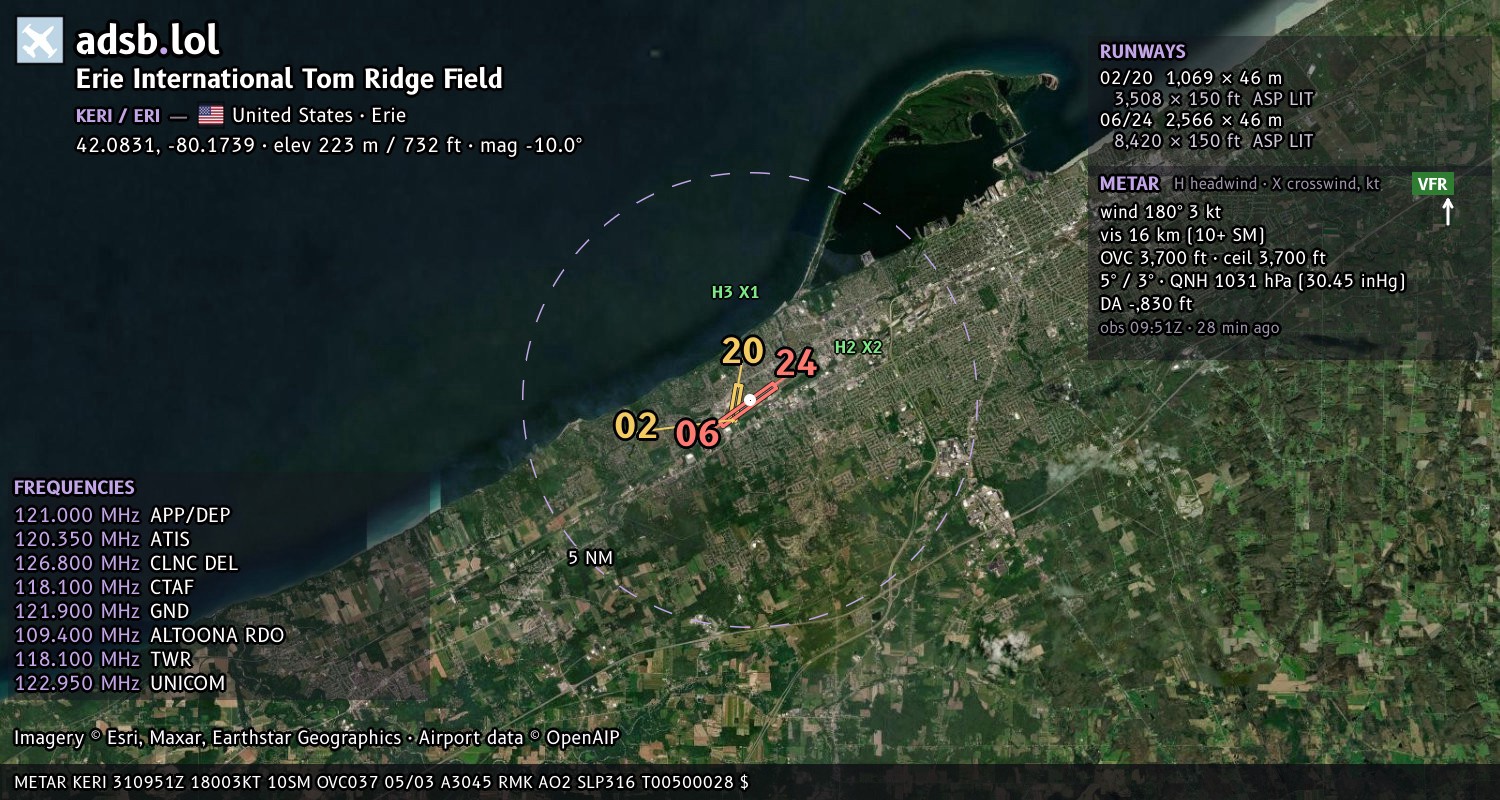Click the Imagery © Esri attribution text
Image resolution: width=1500 pixels, height=800 pixels.
(207, 738)
